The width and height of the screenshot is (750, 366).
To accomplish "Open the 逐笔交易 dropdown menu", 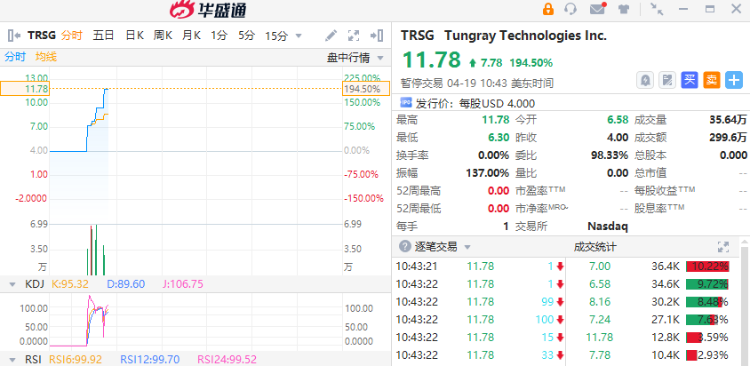I will [x=467, y=247].
